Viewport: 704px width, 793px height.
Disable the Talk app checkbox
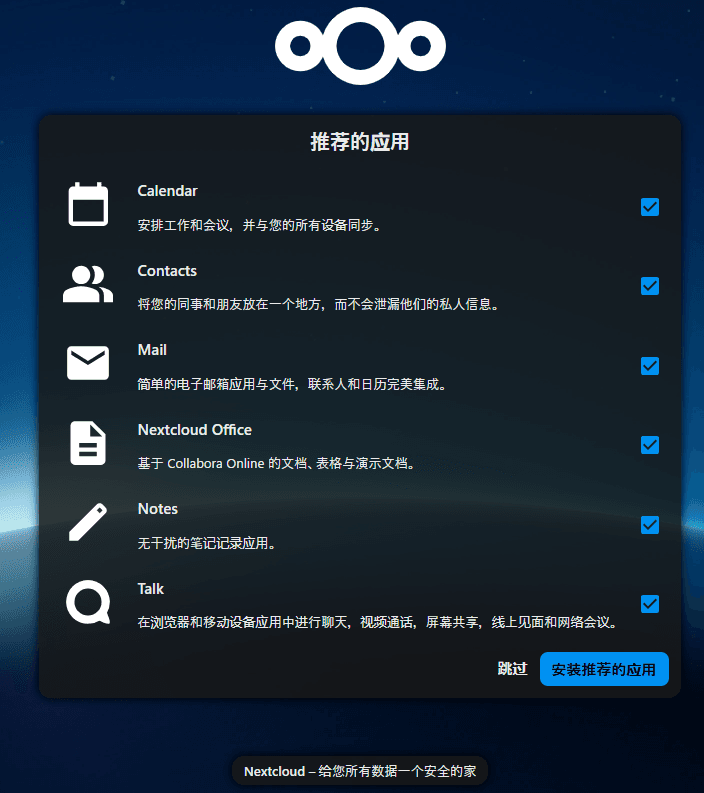650,604
